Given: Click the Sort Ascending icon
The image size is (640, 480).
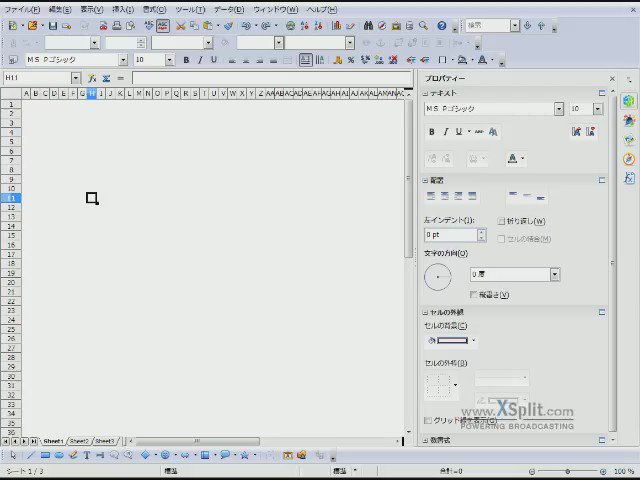Looking at the screenshot, I should (x=304, y=26).
